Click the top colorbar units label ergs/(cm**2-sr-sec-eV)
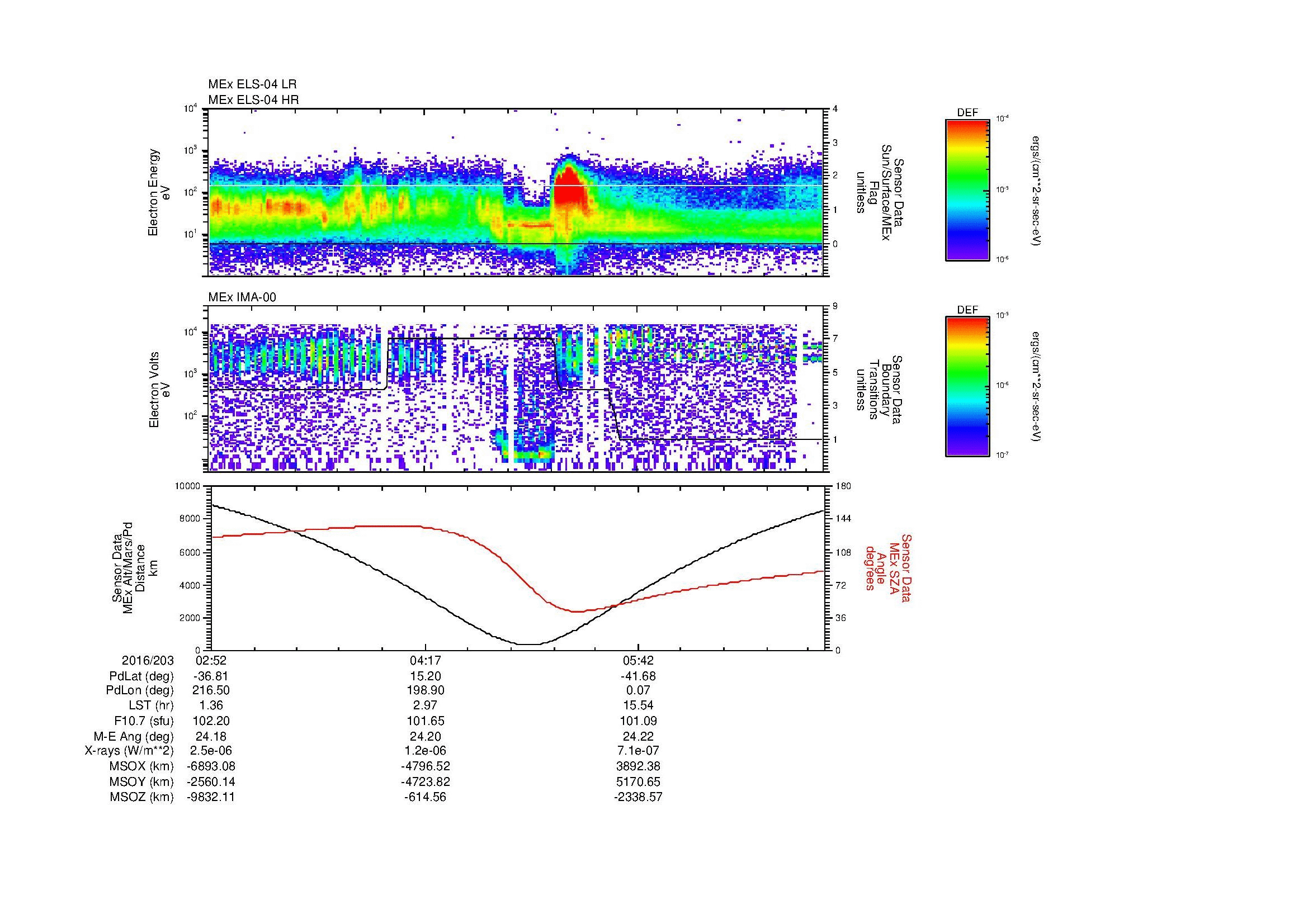1308x924 pixels. [x=1036, y=190]
